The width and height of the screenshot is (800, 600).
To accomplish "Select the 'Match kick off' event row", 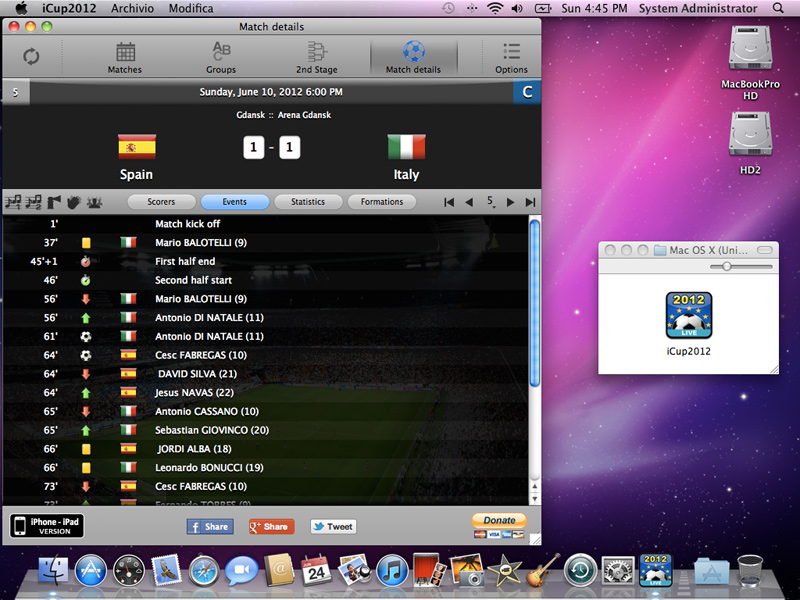I will point(265,223).
